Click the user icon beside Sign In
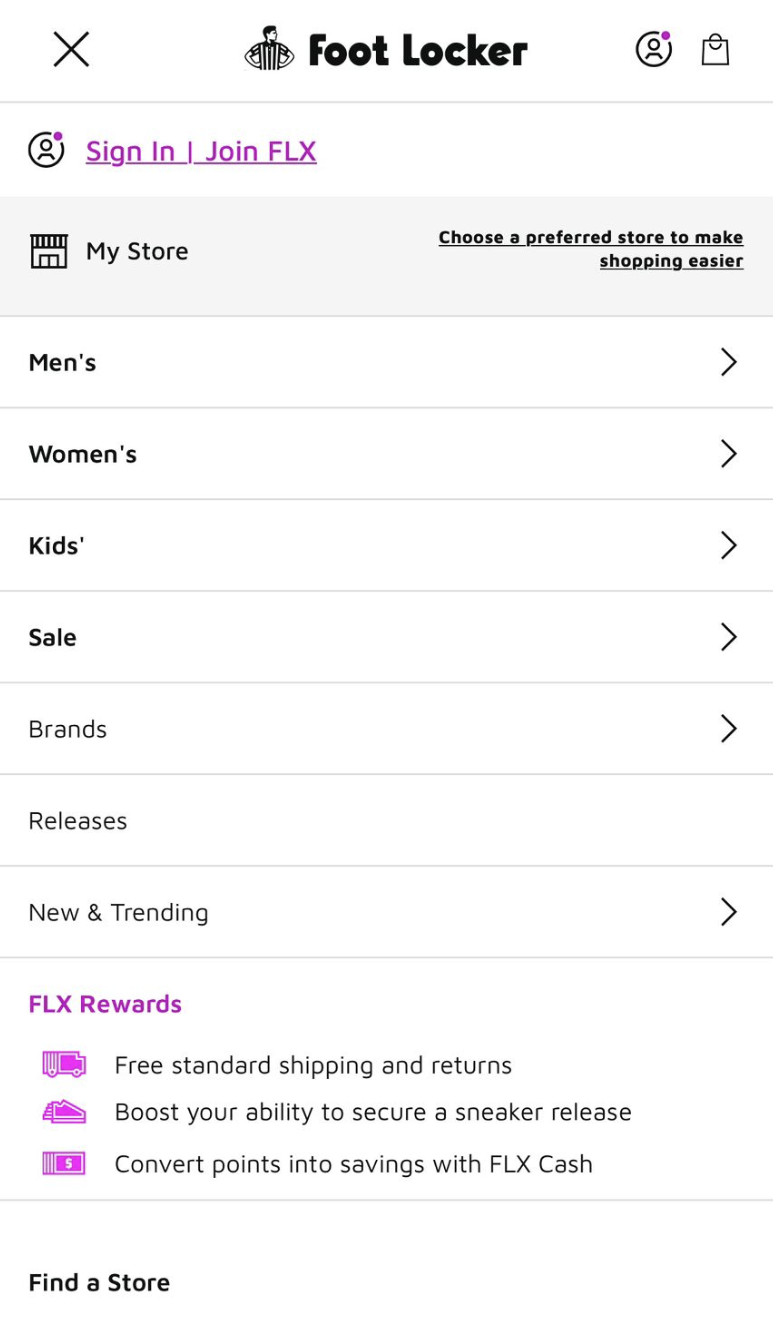The height and width of the screenshot is (1322, 776). pos(46,150)
